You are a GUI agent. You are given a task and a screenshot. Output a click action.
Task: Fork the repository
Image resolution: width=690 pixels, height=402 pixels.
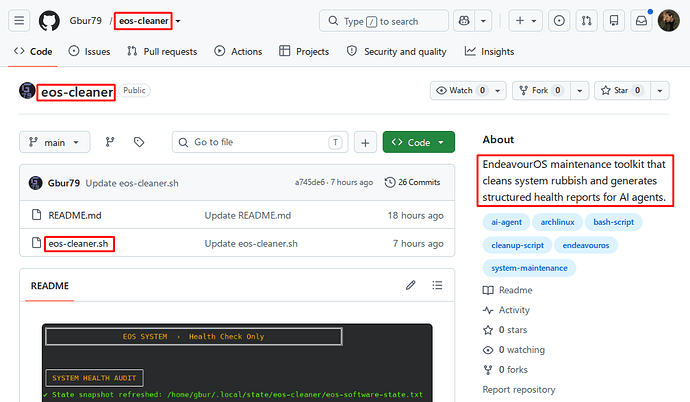541,91
